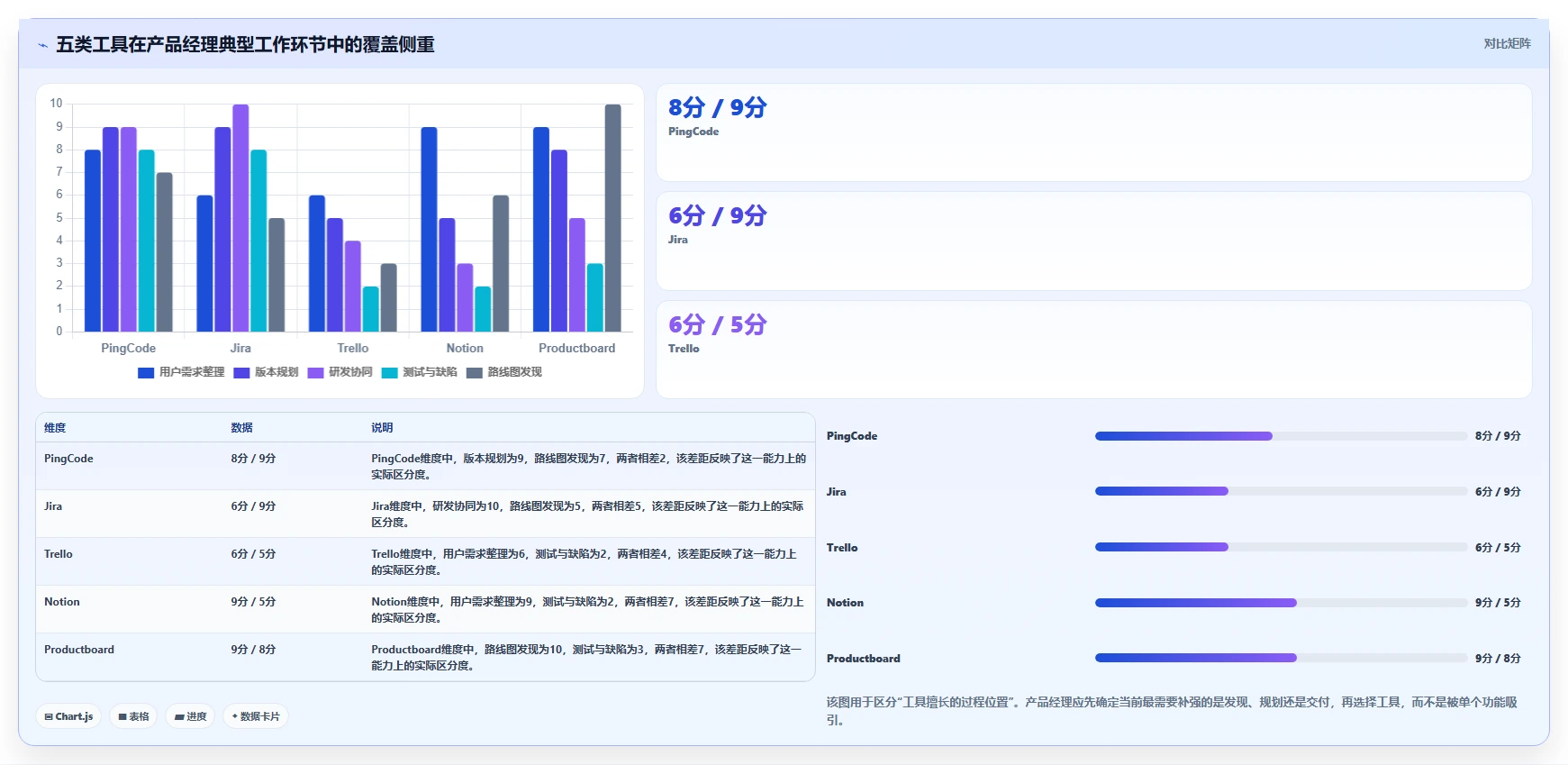1568x765 pixels.
Task: Toggle the 研发协同 legend entry
Action: click(340, 372)
